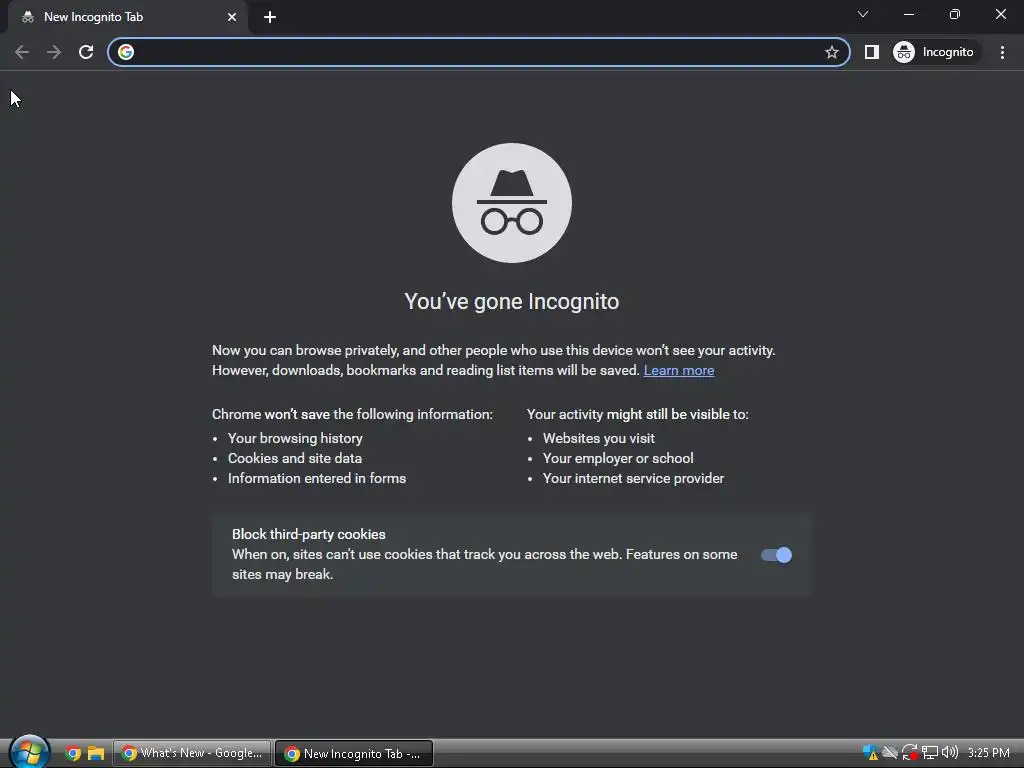Bookmark this tab with the star icon
Screen dimensions: 1024x768
(x=831, y=52)
